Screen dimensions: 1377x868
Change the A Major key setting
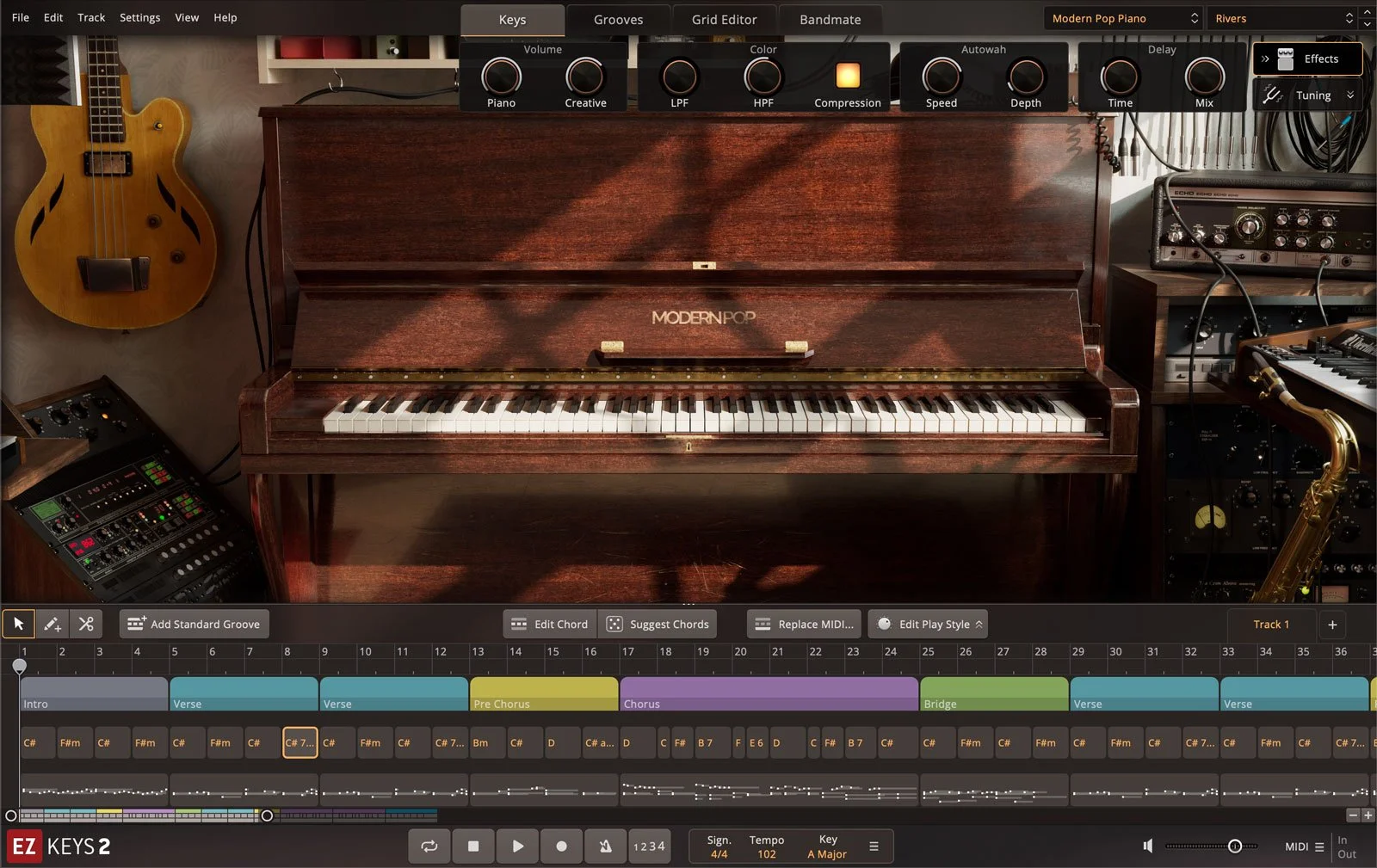click(x=827, y=854)
